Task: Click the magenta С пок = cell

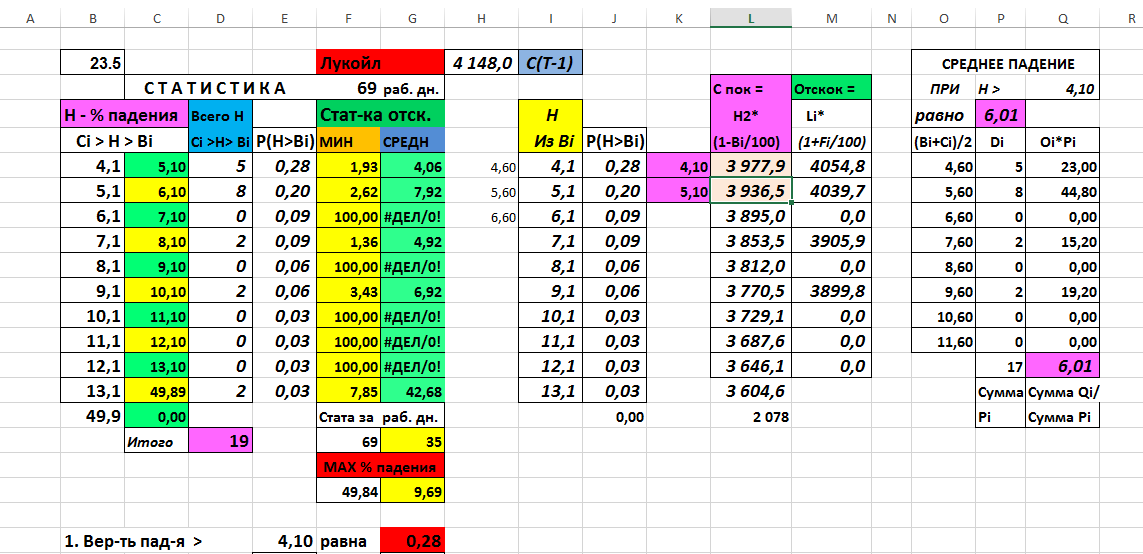Action: [751, 88]
